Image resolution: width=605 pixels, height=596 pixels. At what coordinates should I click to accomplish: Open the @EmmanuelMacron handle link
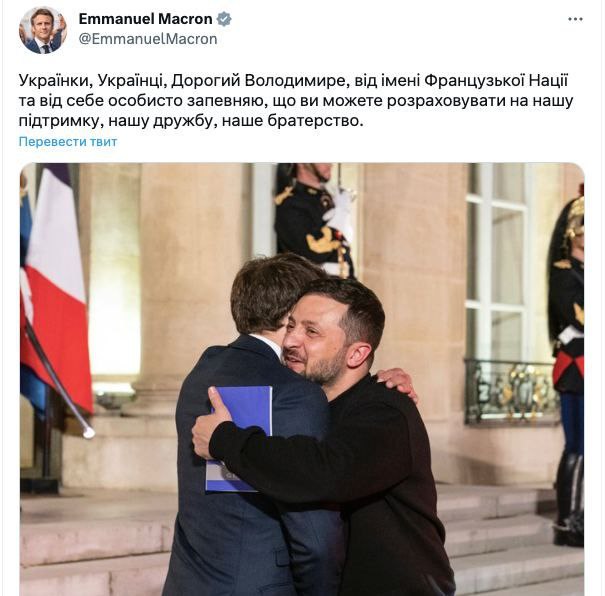coord(148,39)
